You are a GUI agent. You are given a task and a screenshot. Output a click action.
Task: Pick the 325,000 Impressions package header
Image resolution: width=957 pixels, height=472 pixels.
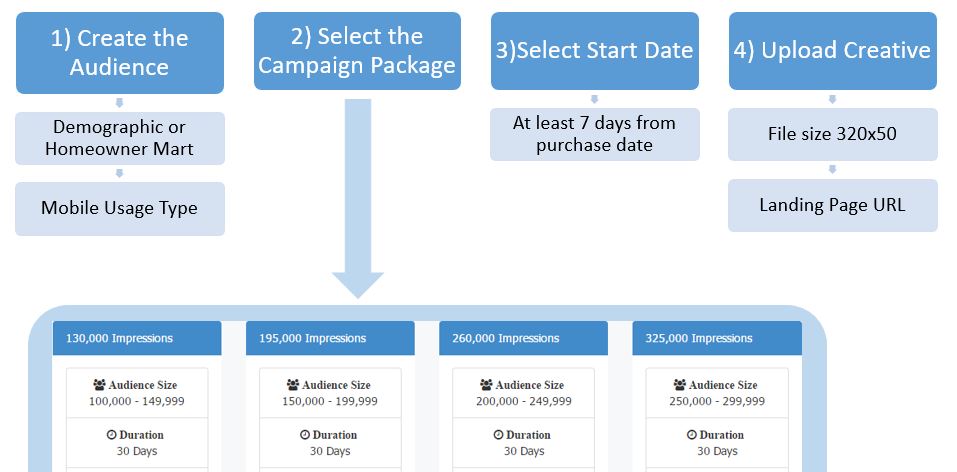717,338
